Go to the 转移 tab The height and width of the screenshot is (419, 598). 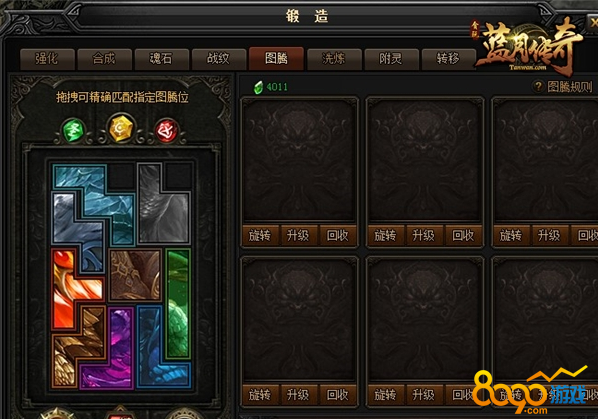pos(448,59)
